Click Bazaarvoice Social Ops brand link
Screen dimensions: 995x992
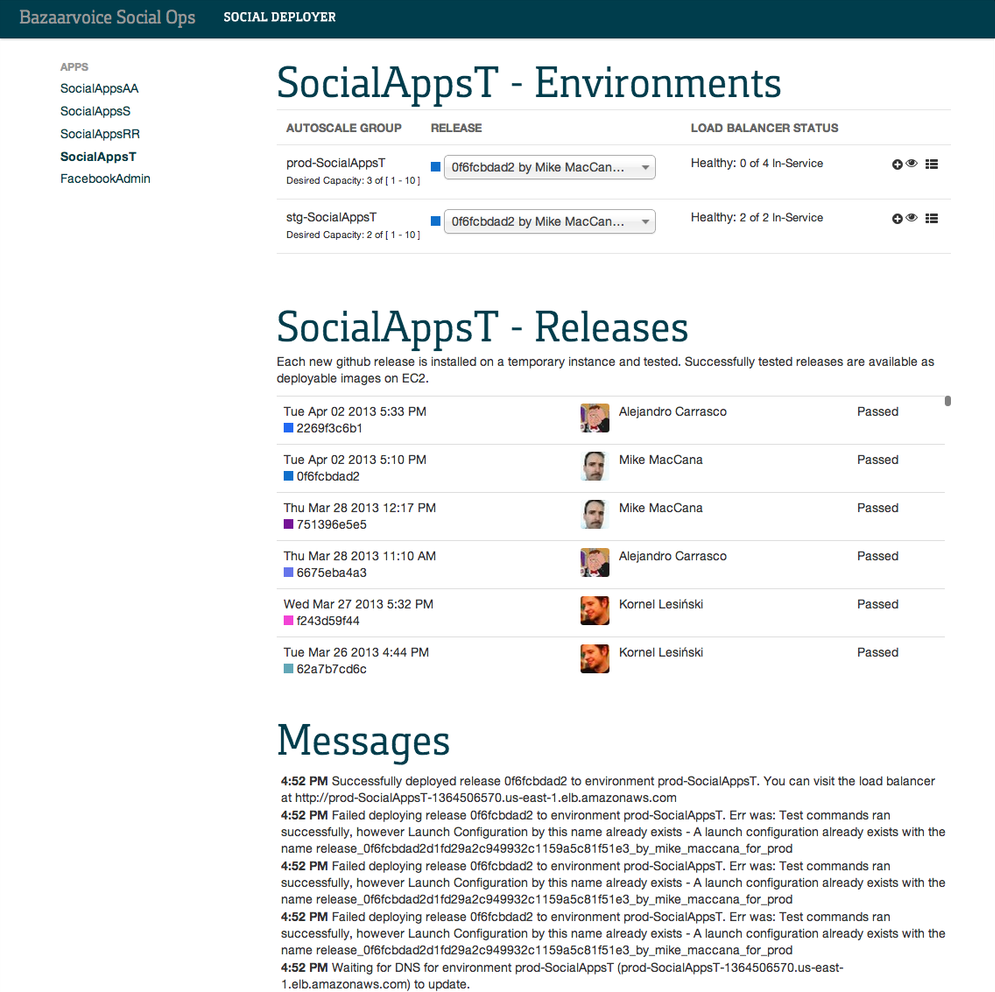pos(107,17)
